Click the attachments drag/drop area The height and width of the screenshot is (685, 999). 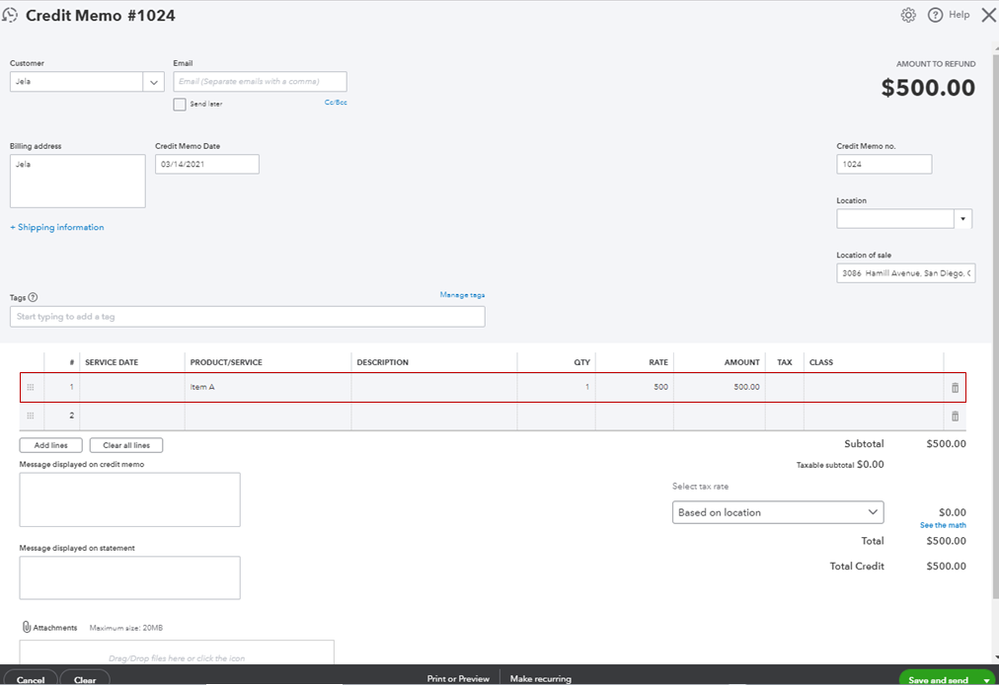tap(176, 652)
